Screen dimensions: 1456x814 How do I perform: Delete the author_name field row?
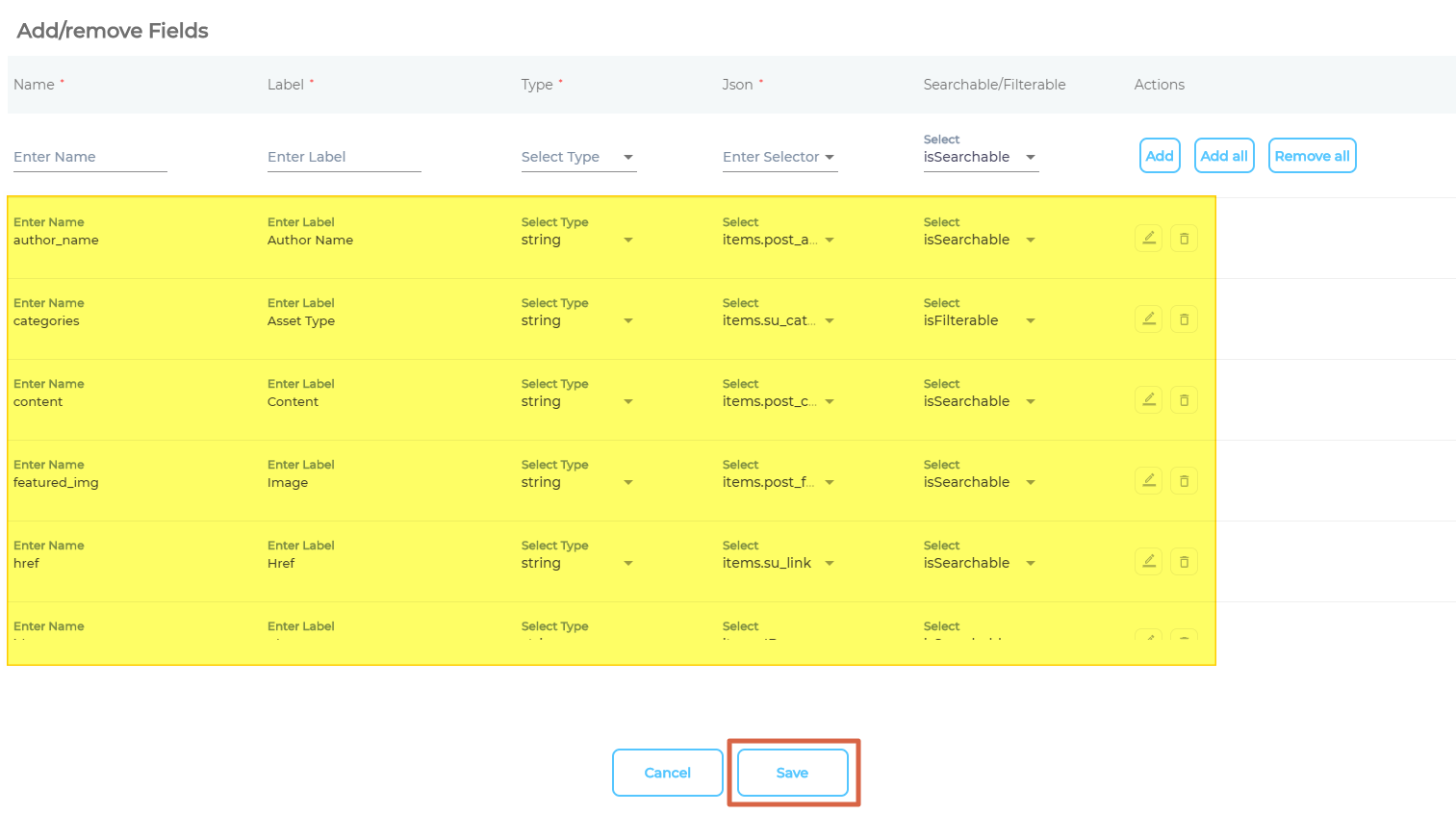click(x=1184, y=238)
